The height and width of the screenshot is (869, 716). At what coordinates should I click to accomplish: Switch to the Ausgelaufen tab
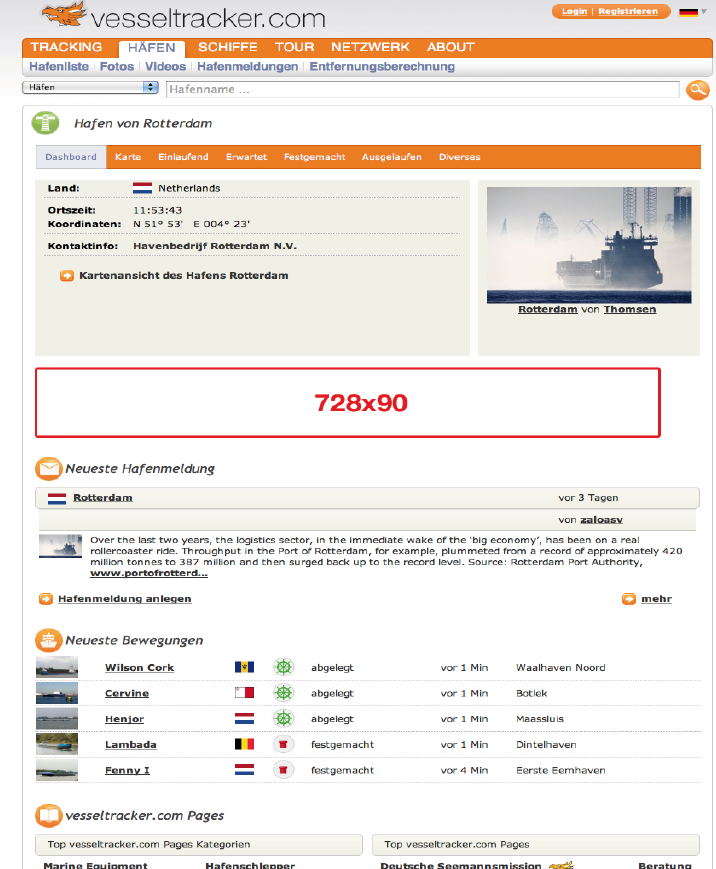coord(392,157)
